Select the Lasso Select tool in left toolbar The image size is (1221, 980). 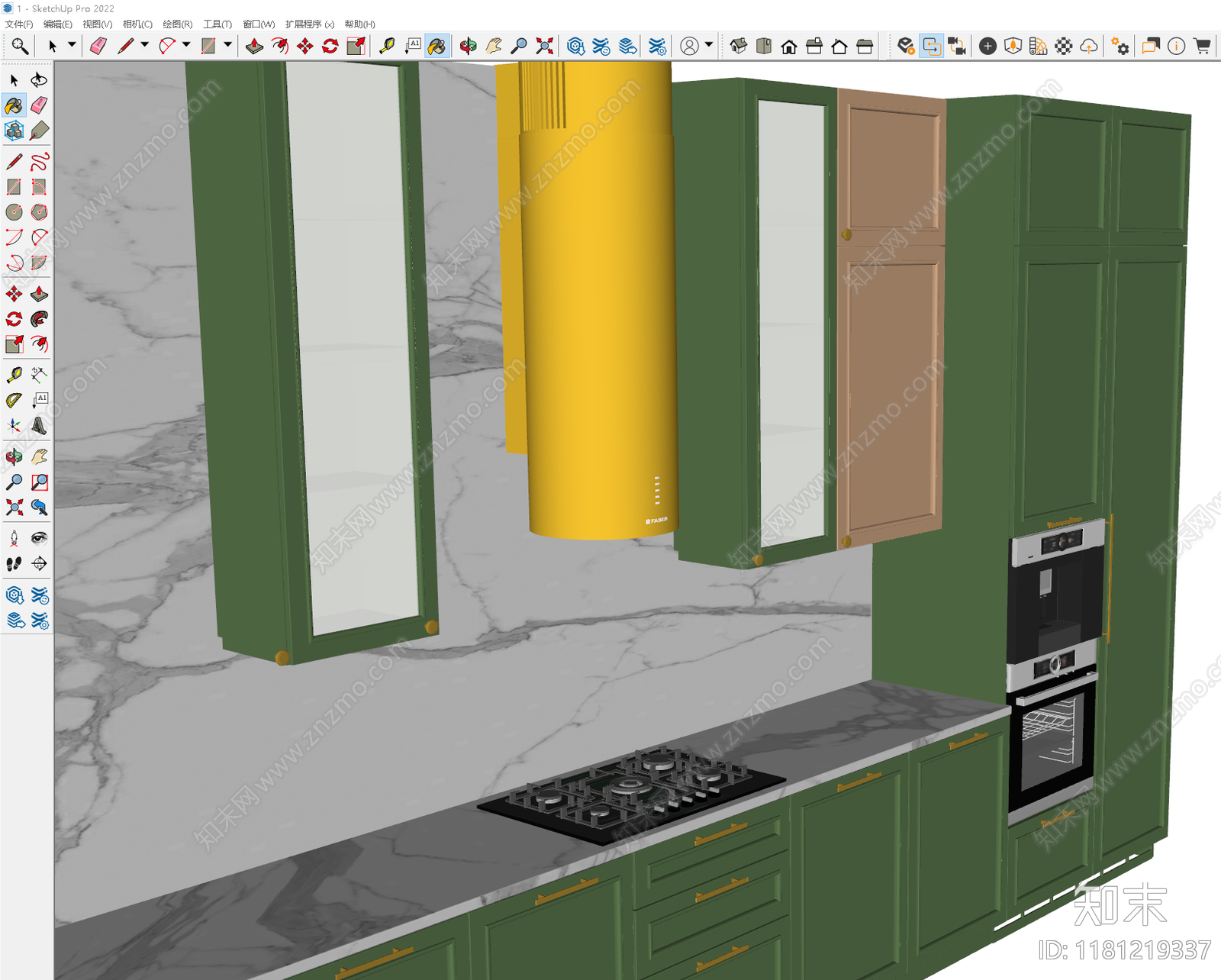pos(39,80)
